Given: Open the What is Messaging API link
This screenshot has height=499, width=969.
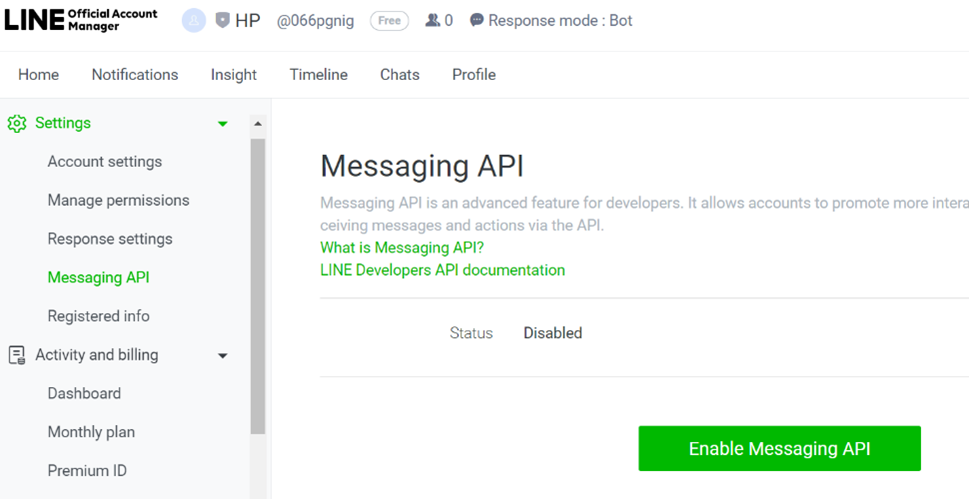Looking at the screenshot, I should click(401, 247).
